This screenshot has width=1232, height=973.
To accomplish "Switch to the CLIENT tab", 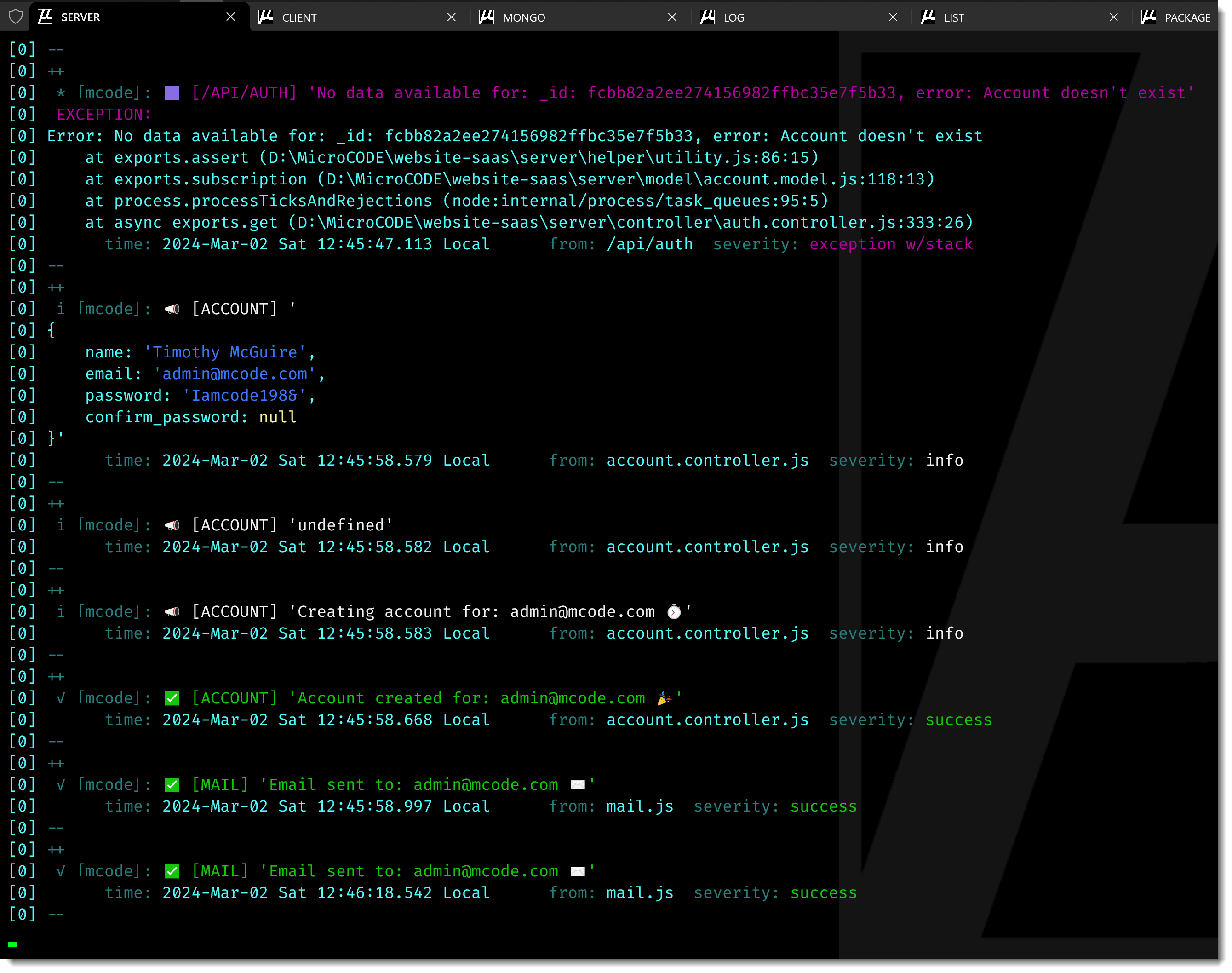I will [x=299, y=17].
